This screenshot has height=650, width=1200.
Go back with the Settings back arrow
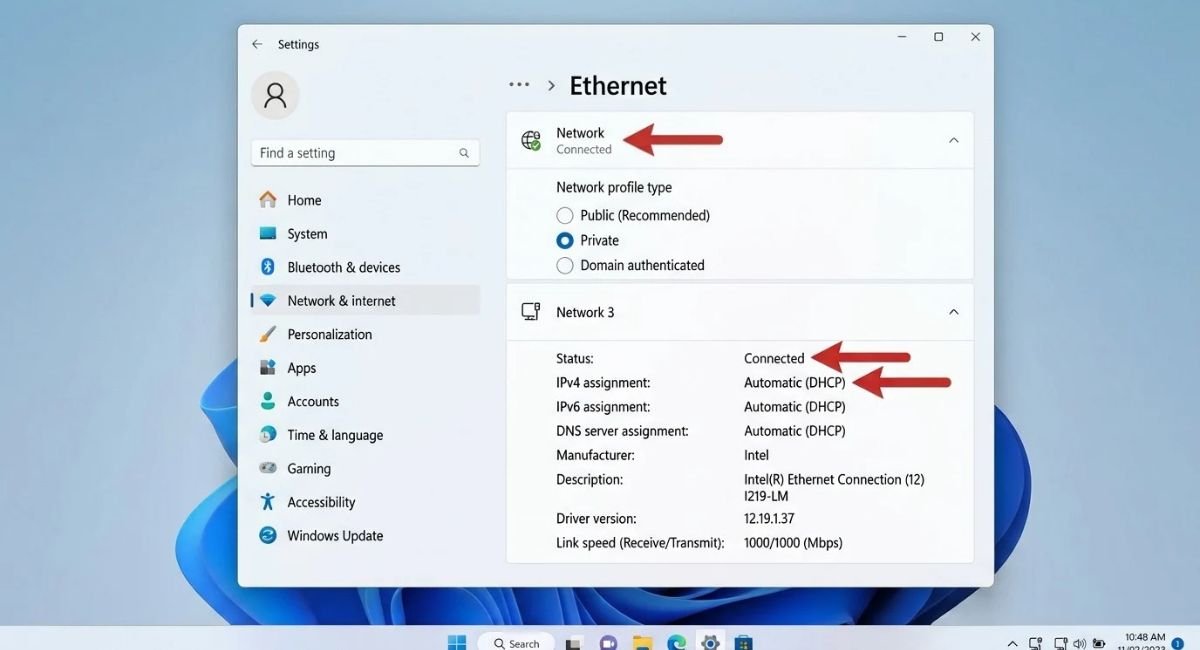(x=257, y=44)
